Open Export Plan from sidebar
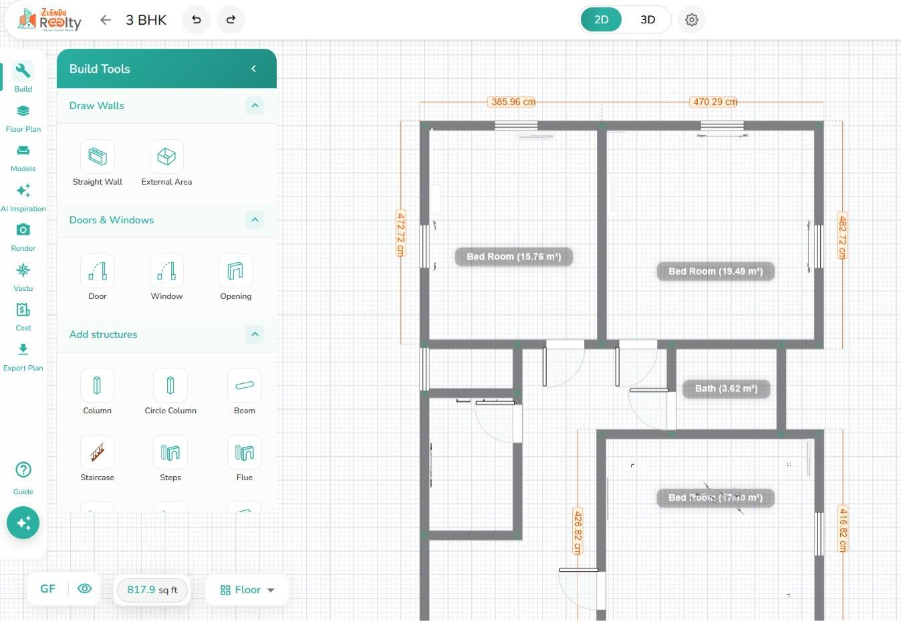 23,357
